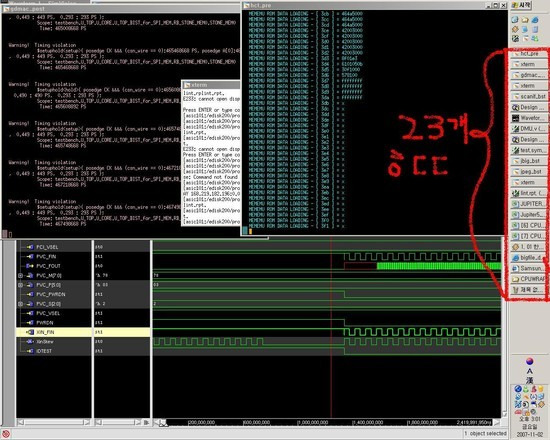550x440 pixels.
Task: Switch to bigfile_d taskbar button
Action: coord(529,258)
